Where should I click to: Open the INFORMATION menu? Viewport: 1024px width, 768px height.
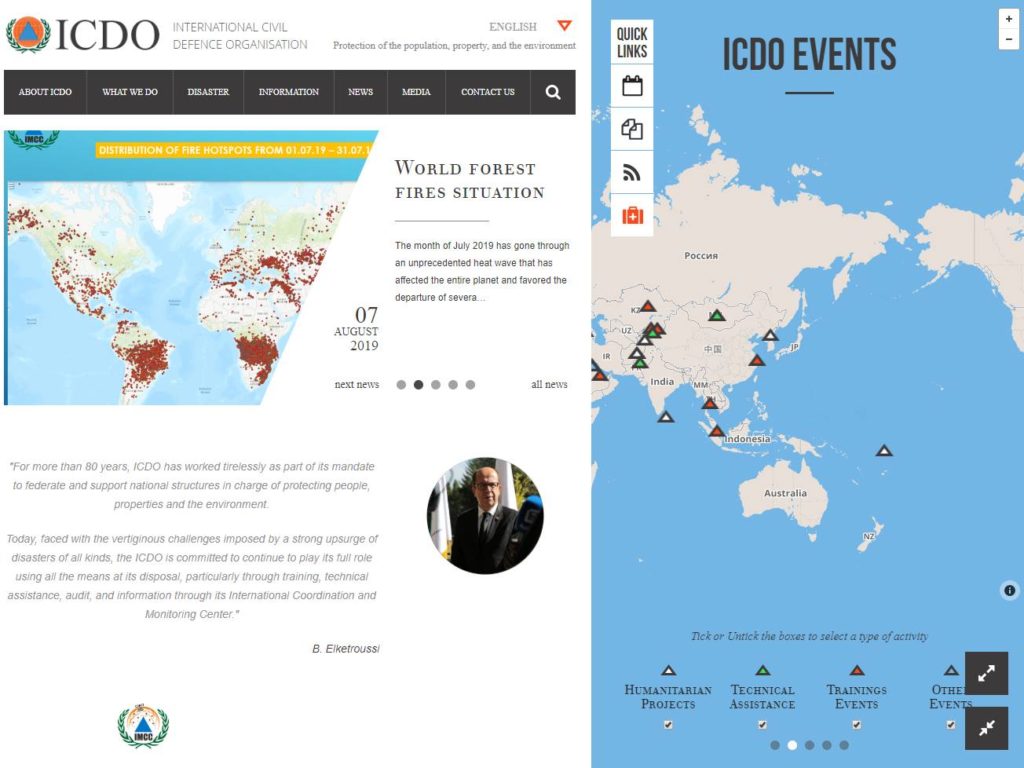(289, 92)
